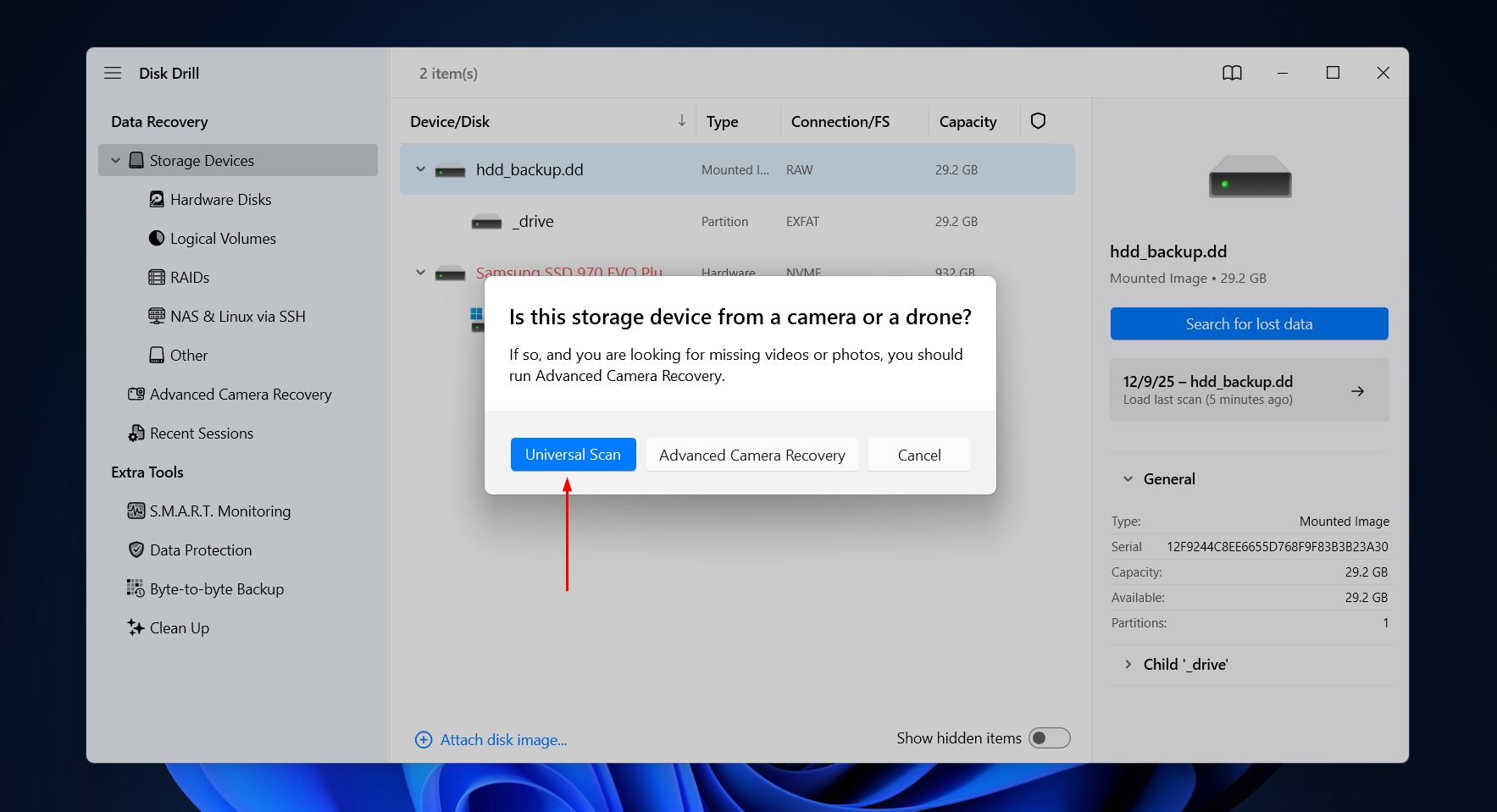The height and width of the screenshot is (812, 1497).
Task: Open Recent Sessions in sidebar
Action: pyautogui.click(x=201, y=434)
